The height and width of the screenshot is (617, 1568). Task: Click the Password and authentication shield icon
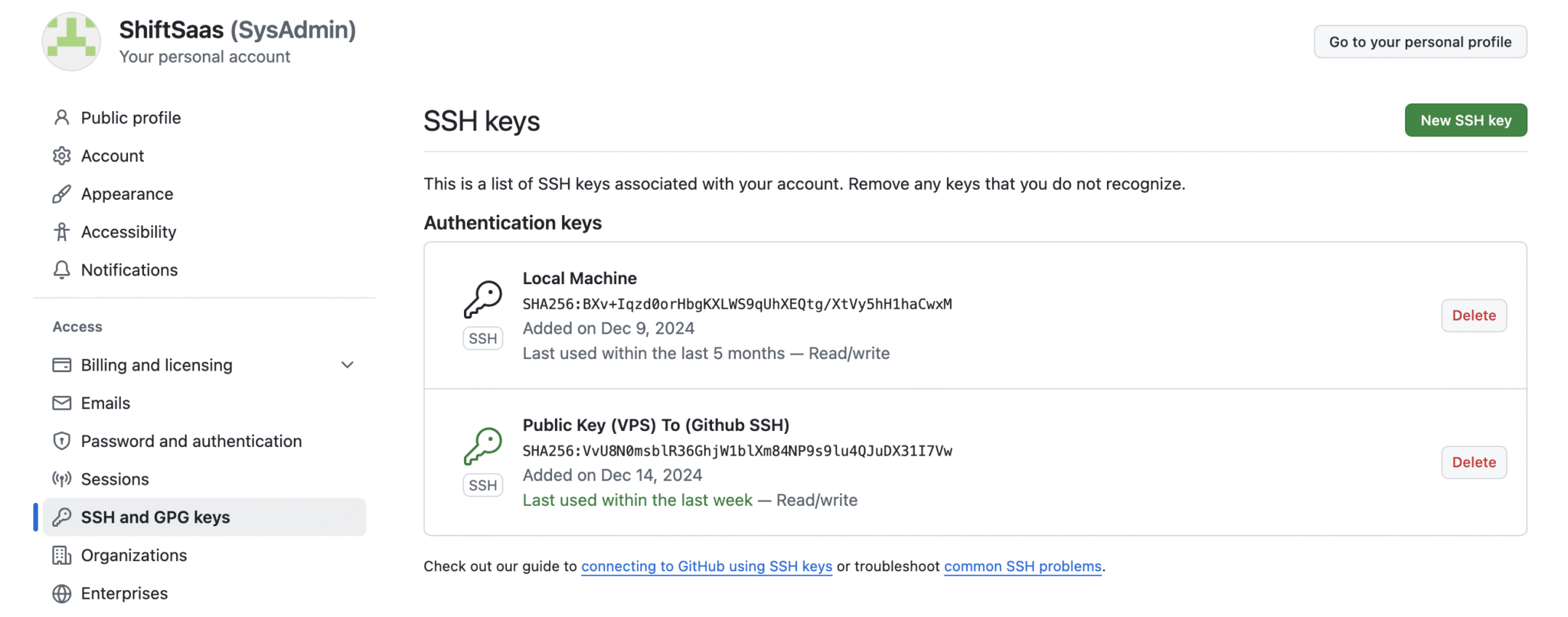tap(62, 442)
